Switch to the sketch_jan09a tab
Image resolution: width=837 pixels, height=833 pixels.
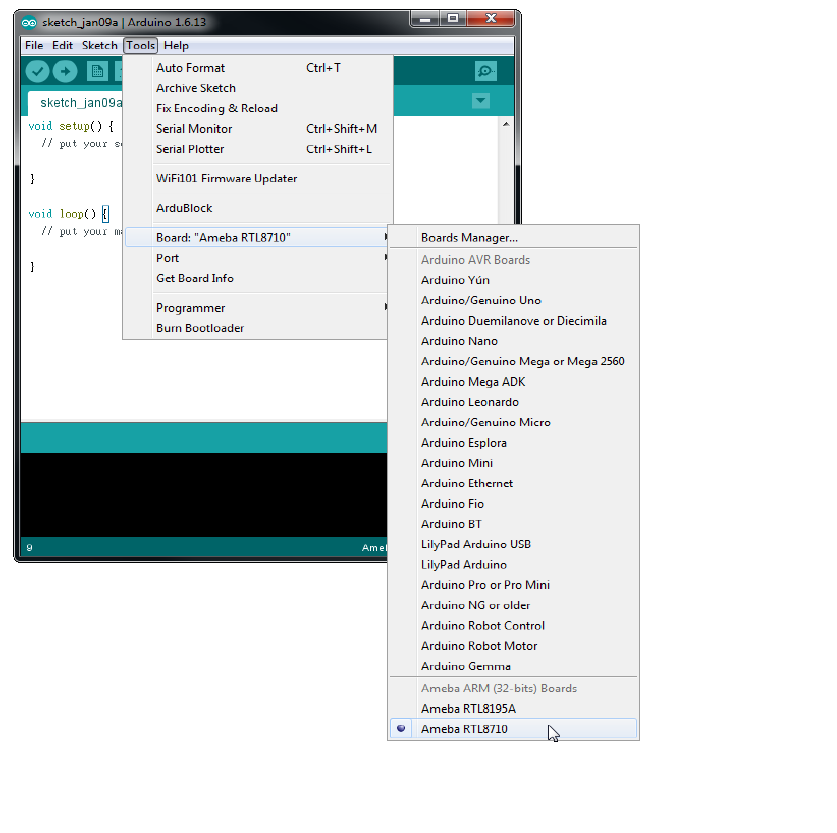click(x=75, y=103)
